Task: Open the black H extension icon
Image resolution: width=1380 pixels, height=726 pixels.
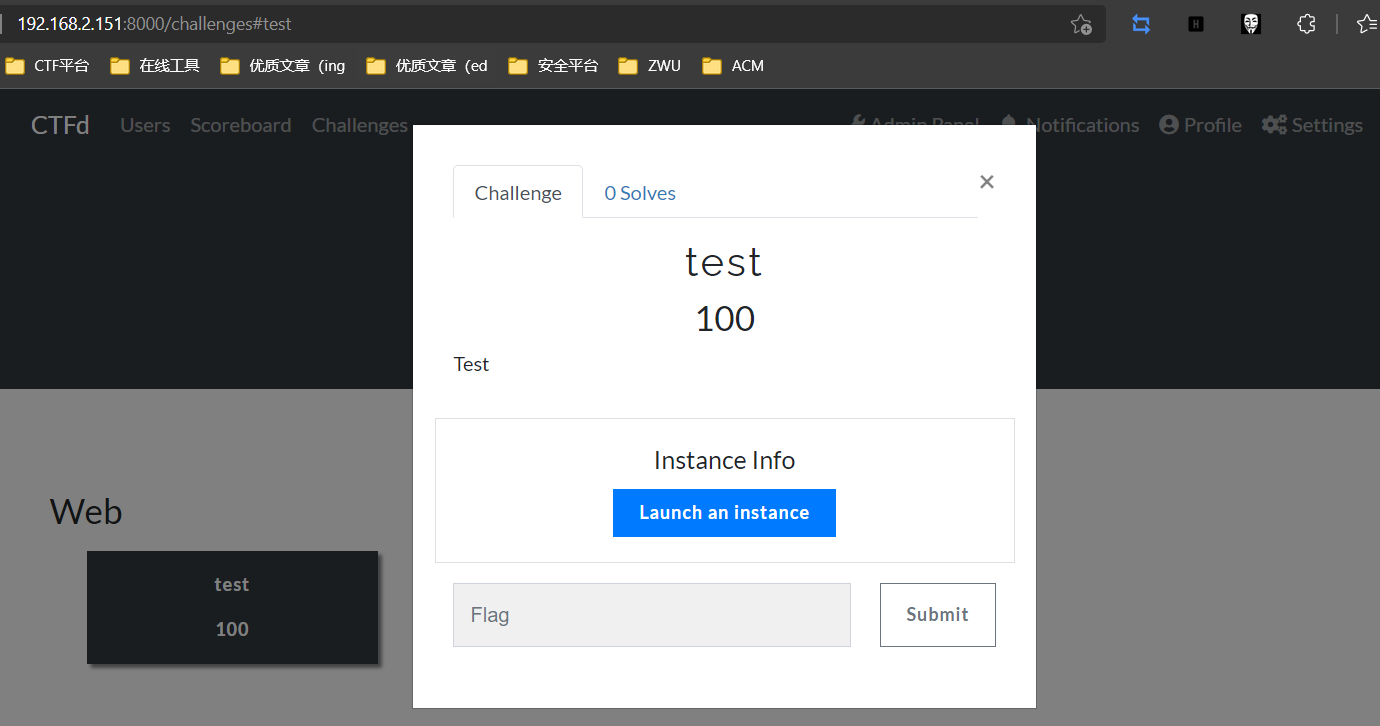Action: (x=1196, y=24)
